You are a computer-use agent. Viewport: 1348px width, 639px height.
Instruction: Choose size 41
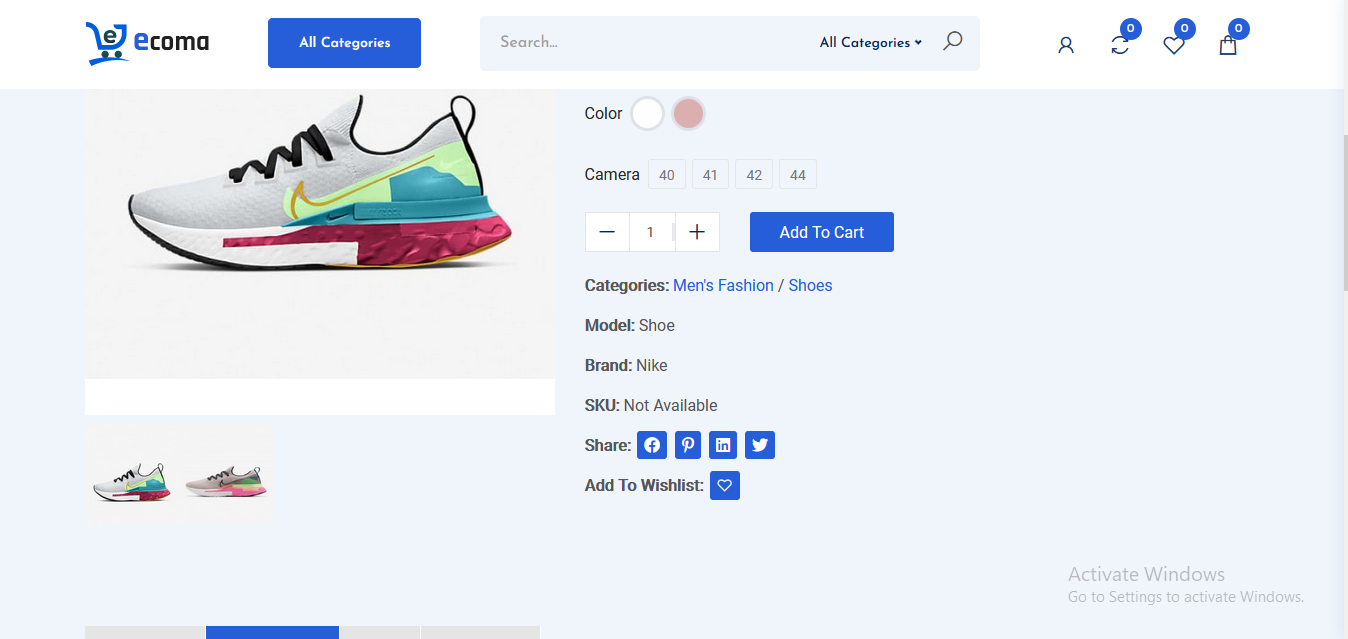[x=710, y=175]
